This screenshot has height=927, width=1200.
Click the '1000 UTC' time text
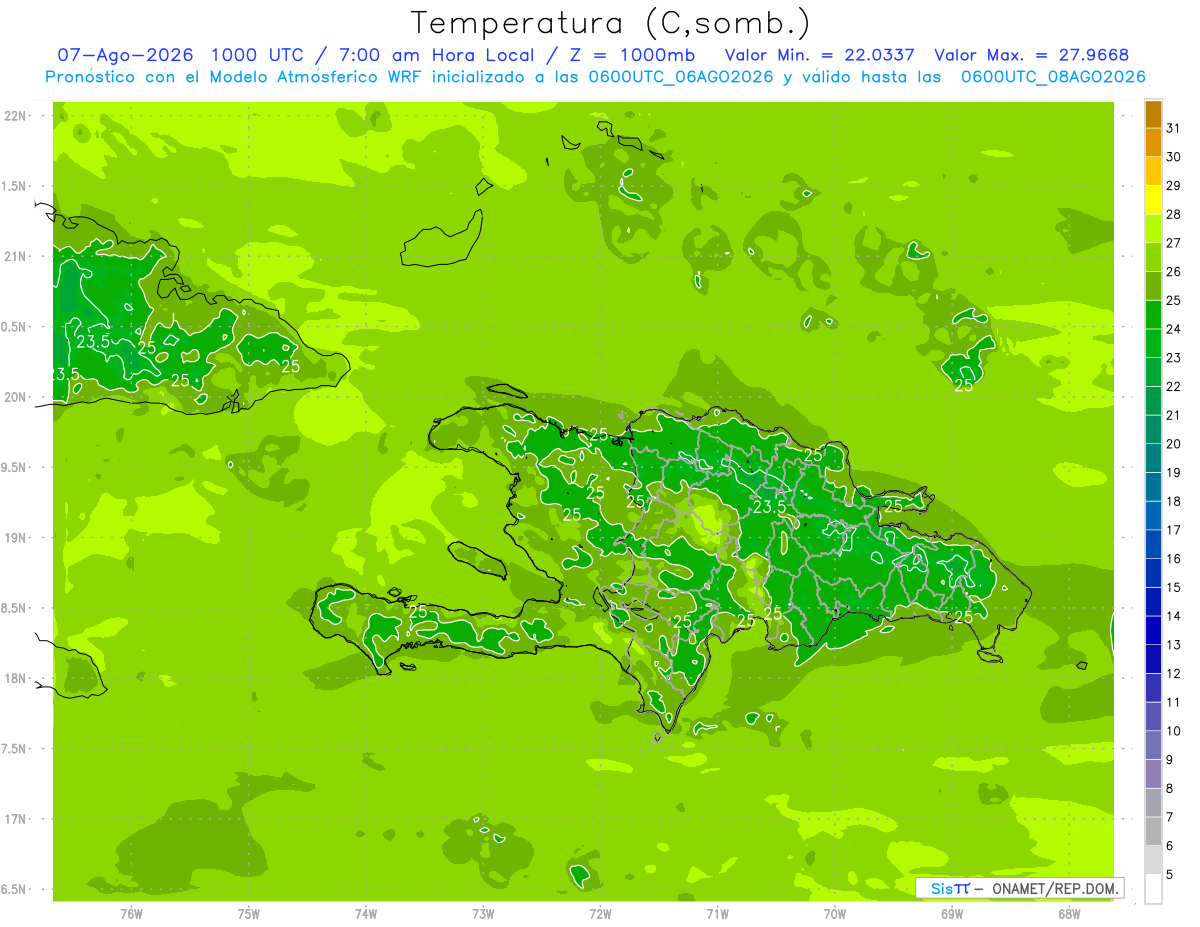[258, 55]
